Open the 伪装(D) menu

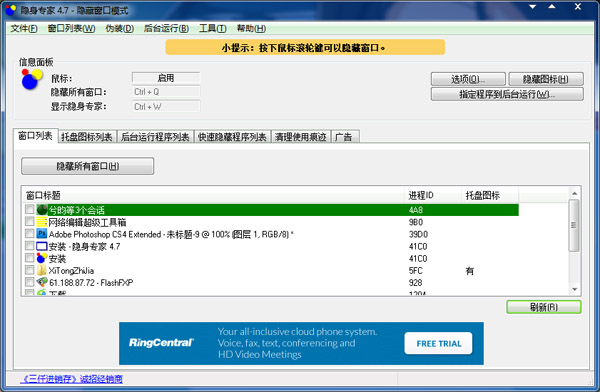(x=119, y=28)
